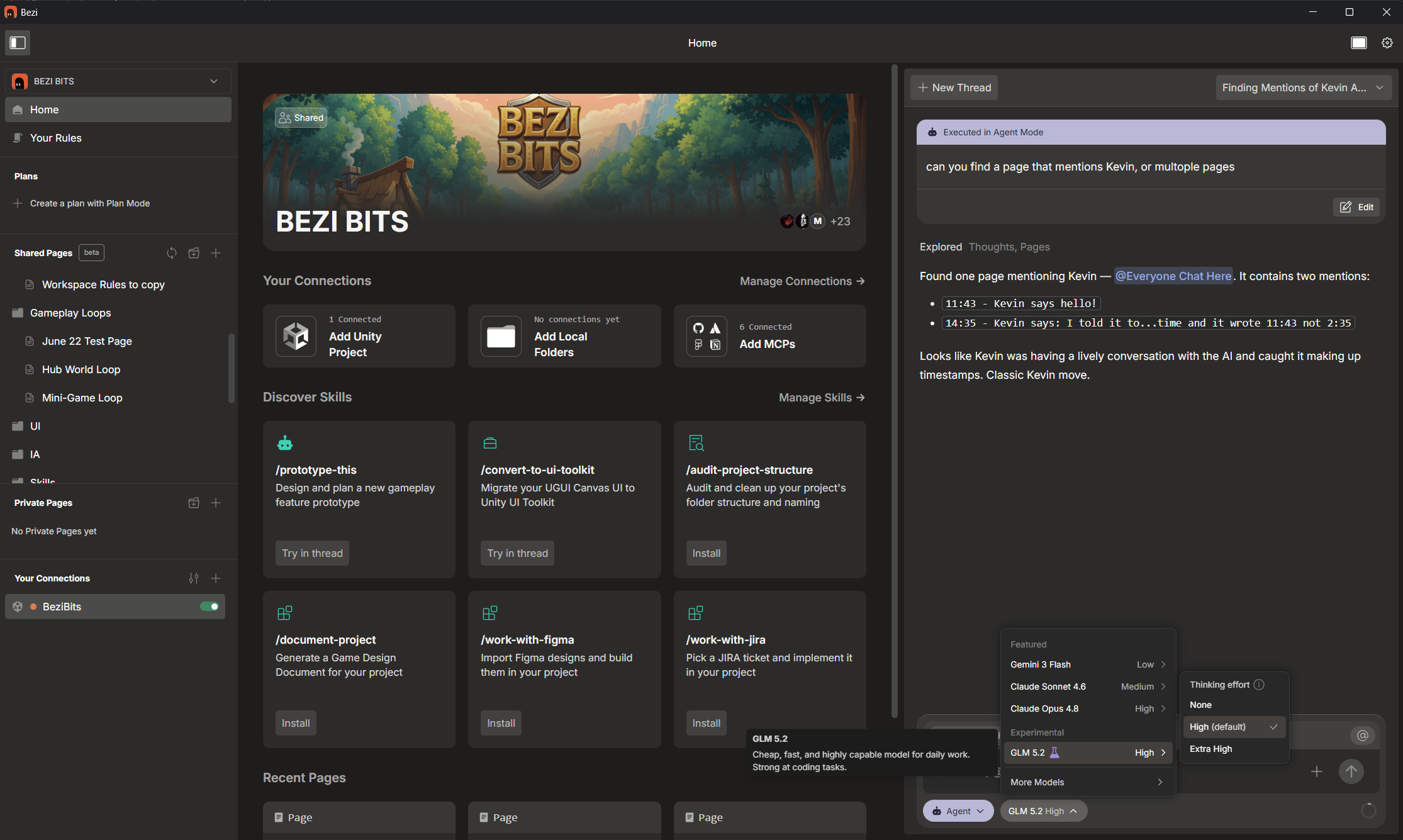
Task: Open Workspace Rules to copy page
Action: tap(103, 284)
